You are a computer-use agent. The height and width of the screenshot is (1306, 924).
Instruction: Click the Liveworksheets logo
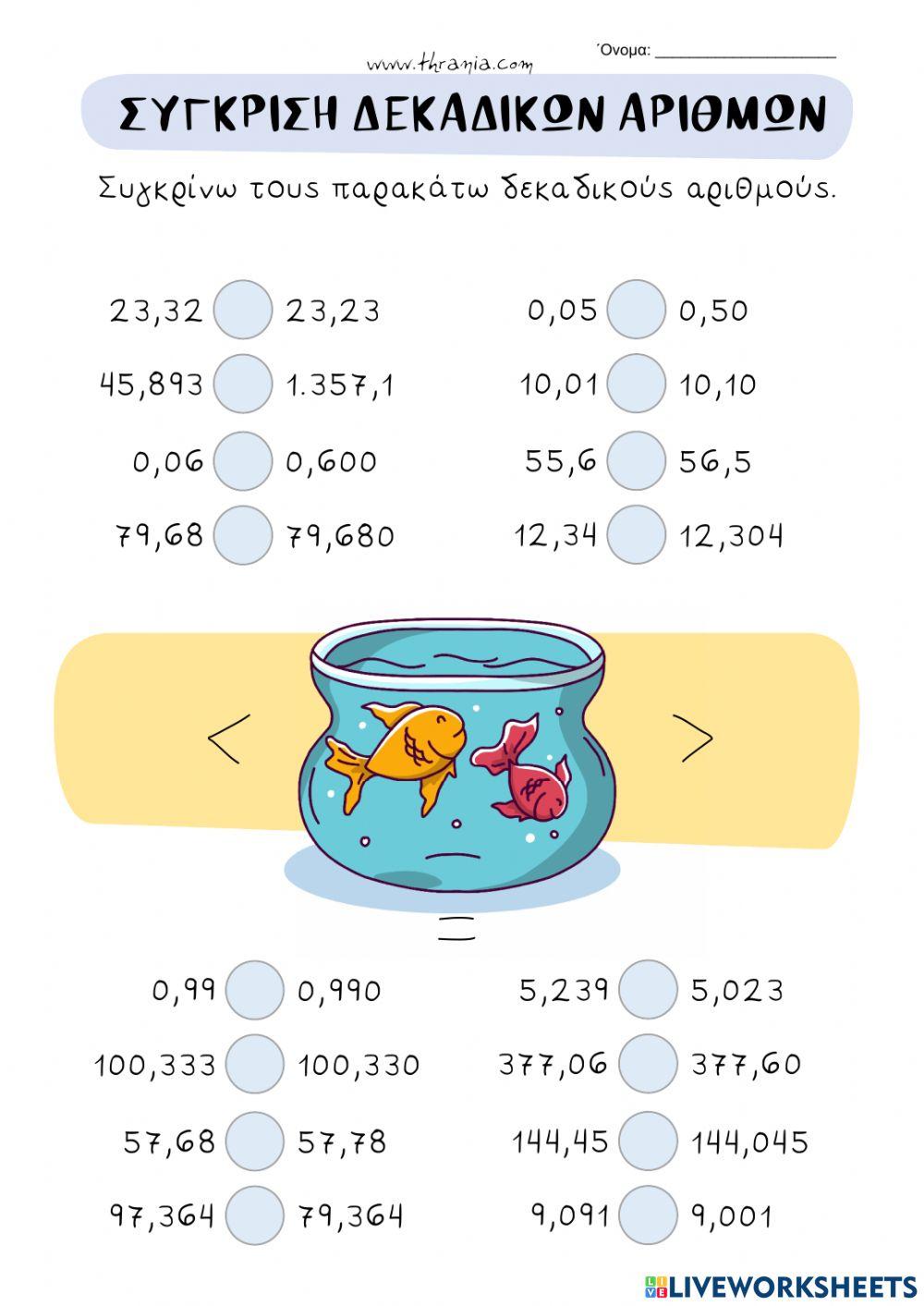[781, 1286]
